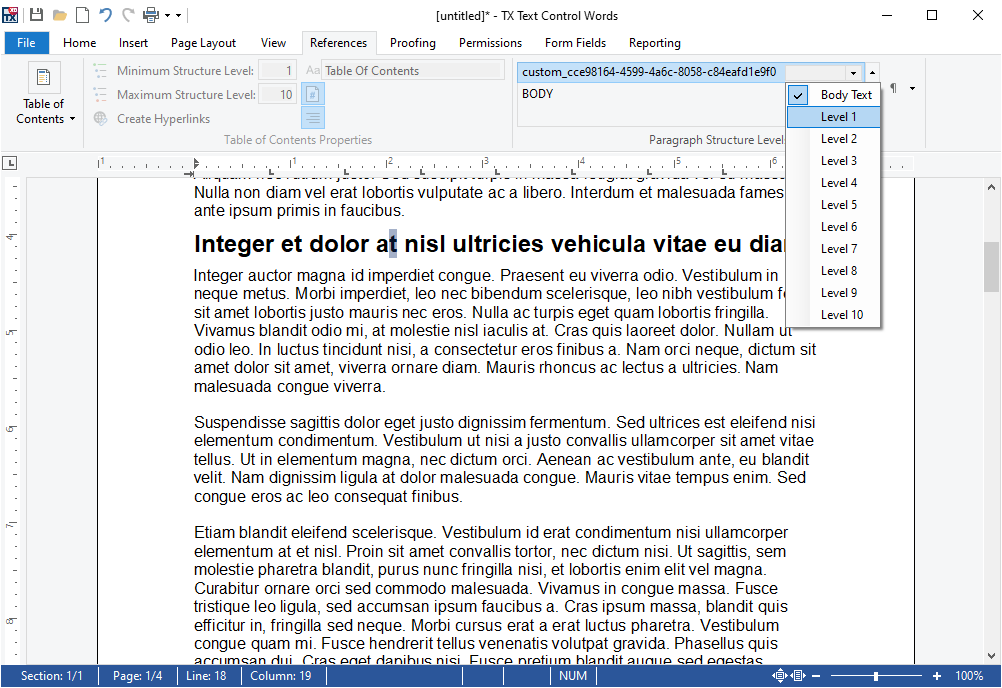Choose Level 9 option
Viewport: 1002px width, 688px height.
pos(834,293)
